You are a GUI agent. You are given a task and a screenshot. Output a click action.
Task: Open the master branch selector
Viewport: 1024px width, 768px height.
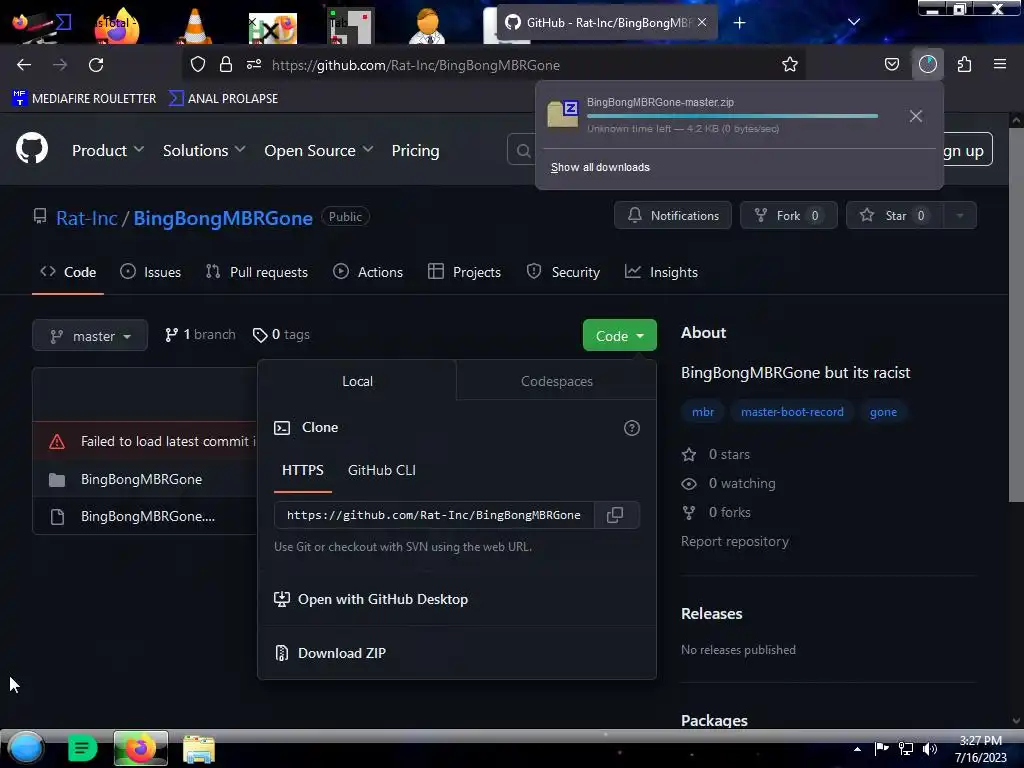(90, 336)
